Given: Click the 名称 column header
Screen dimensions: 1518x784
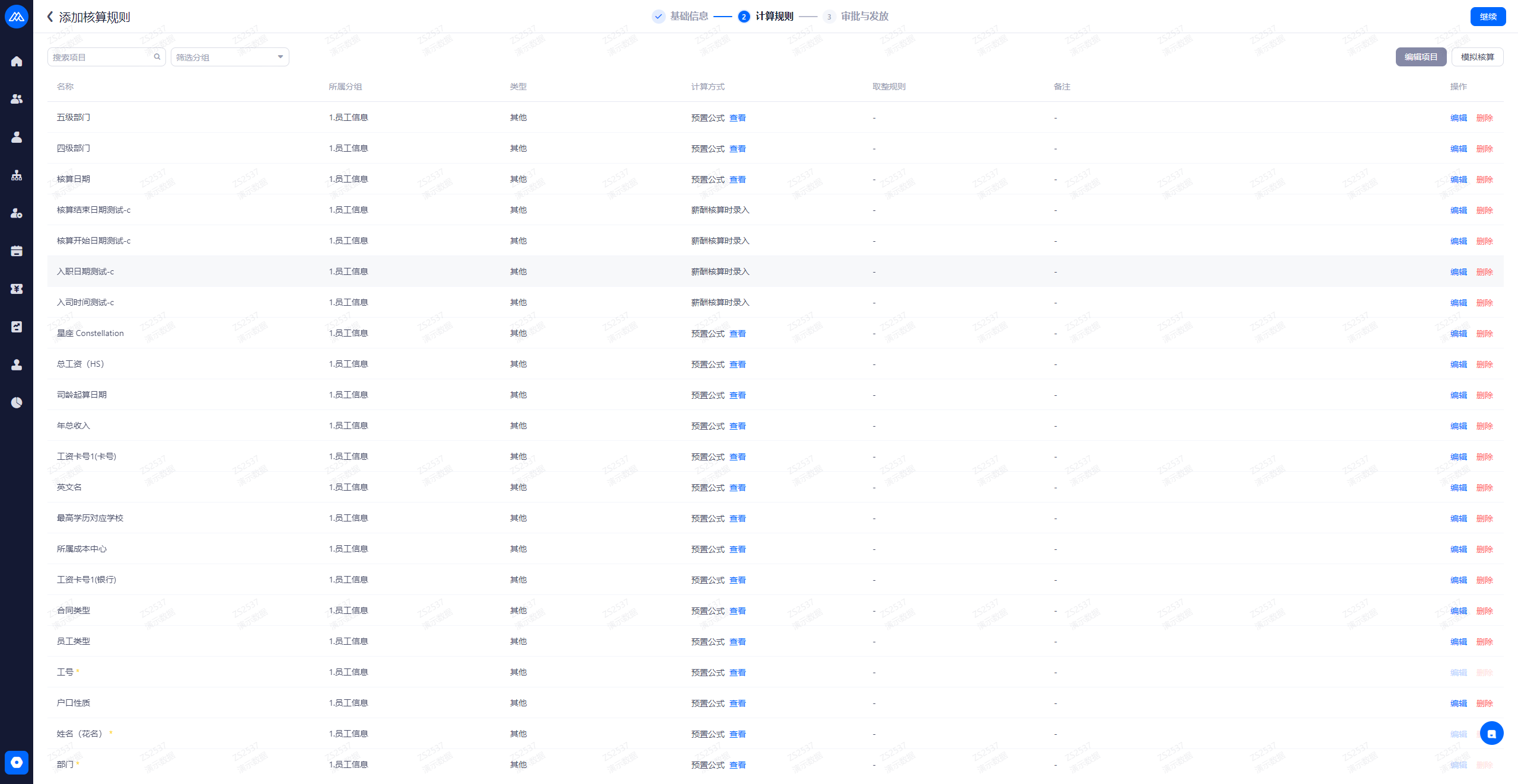Looking at the screenshot, I should 65,87.
